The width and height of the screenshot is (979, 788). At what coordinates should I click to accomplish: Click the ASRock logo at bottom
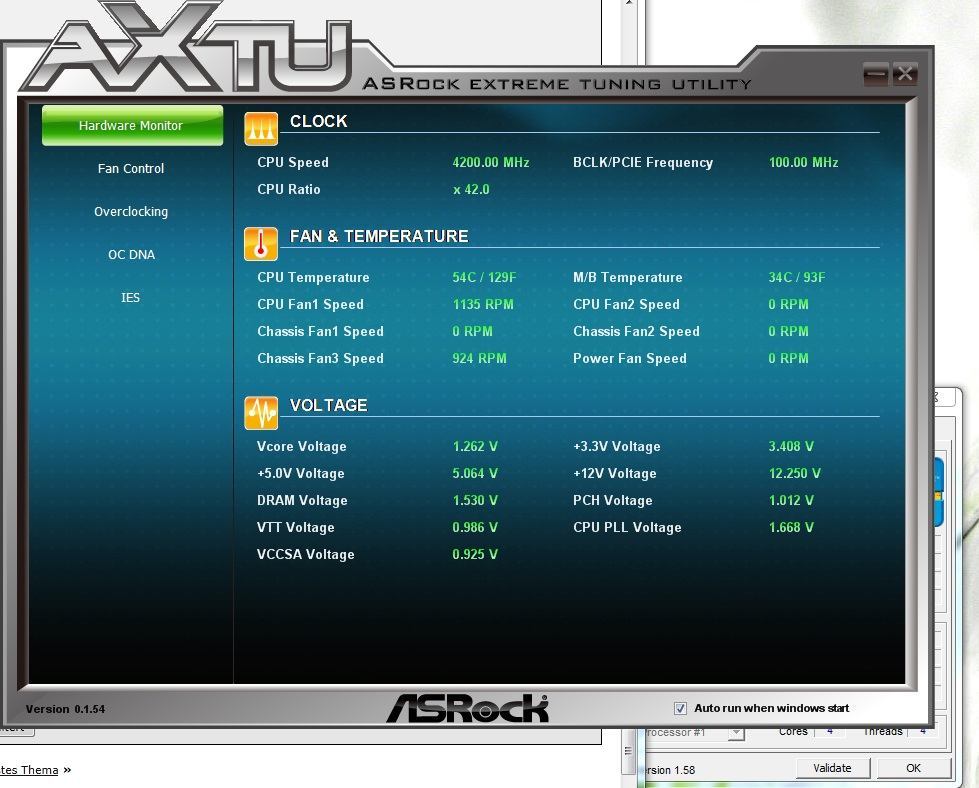pyautogui.click(x=468, y=709)
